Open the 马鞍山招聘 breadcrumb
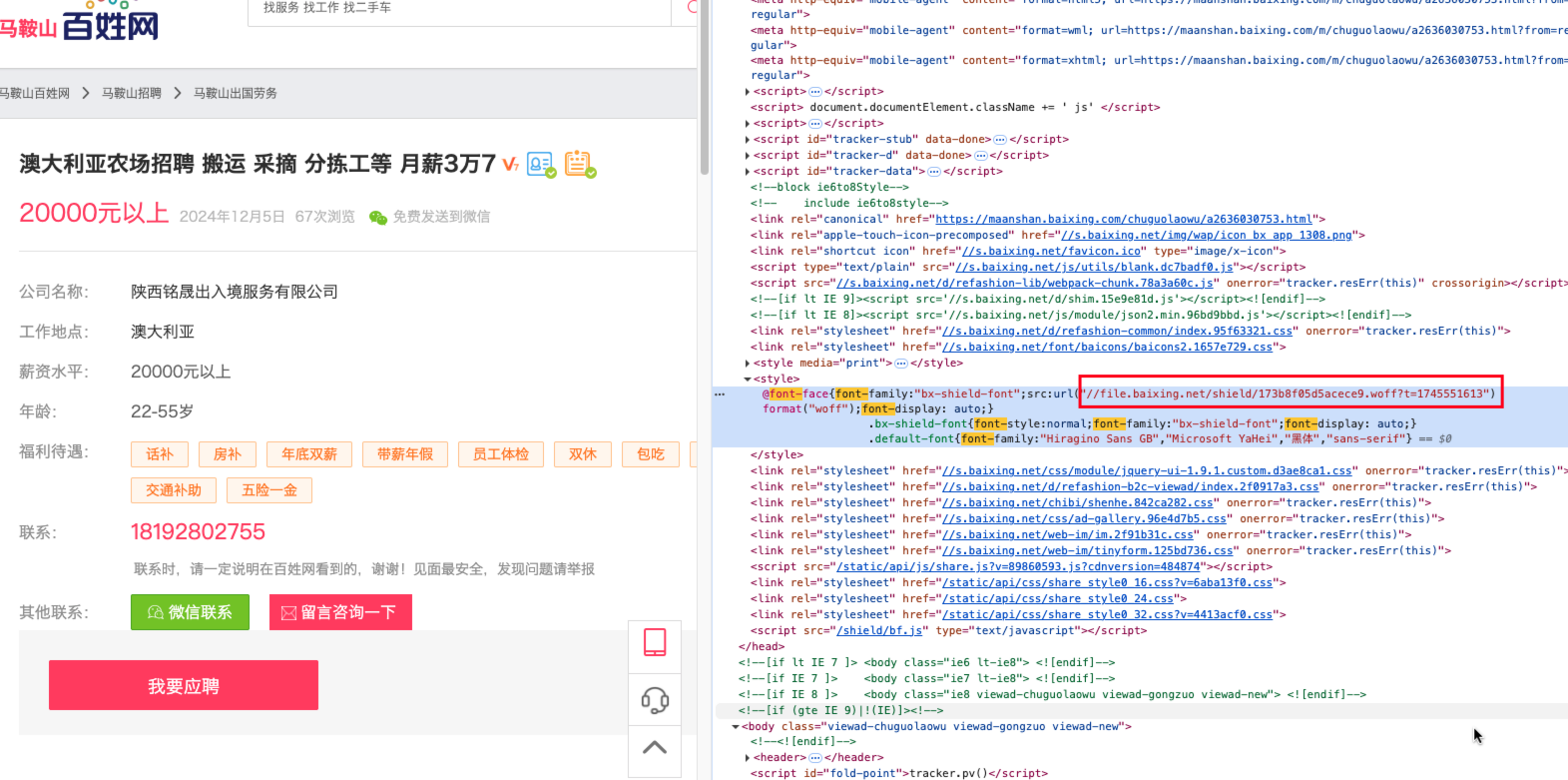Viewport: 1568px width, 780px height. point(132,93)
